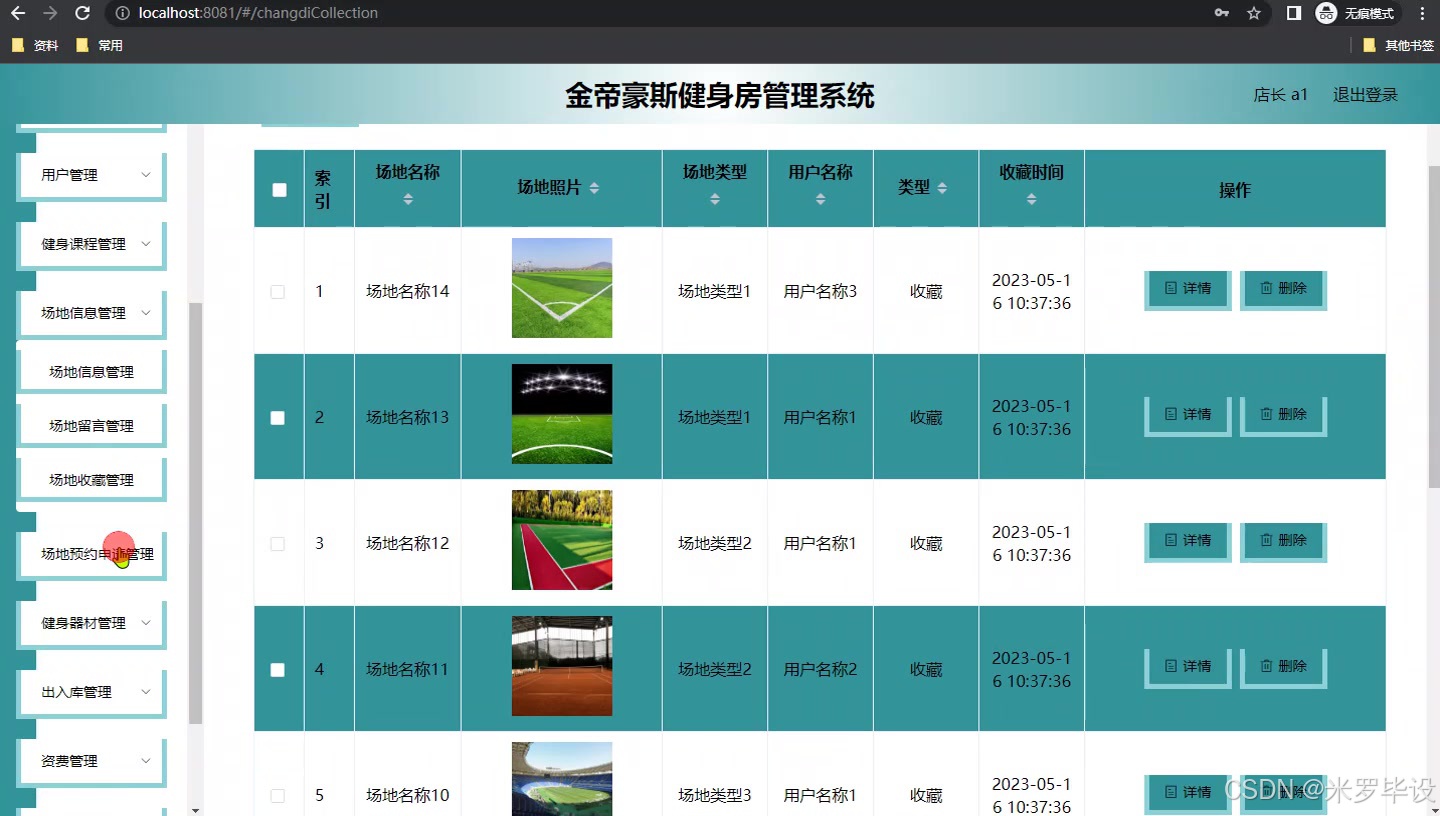Viewport: 1440px width, 816px height.
Task: Click the 用户名称3 cell
Action: [x=820, y=292]
